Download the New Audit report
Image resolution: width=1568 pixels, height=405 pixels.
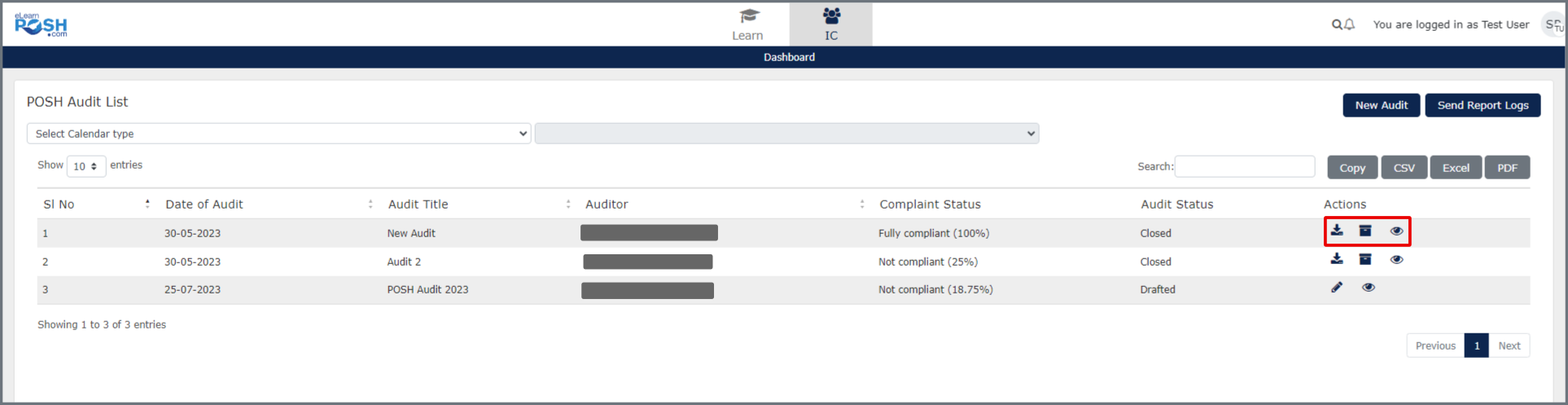[1337, 231]
